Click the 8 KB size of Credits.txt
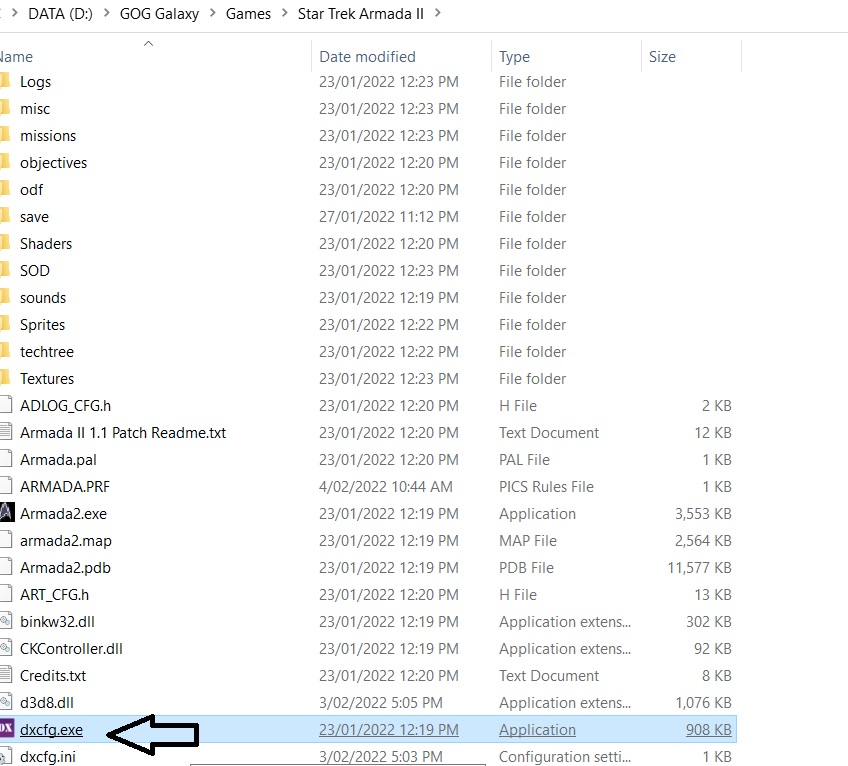 pos(717,676)
